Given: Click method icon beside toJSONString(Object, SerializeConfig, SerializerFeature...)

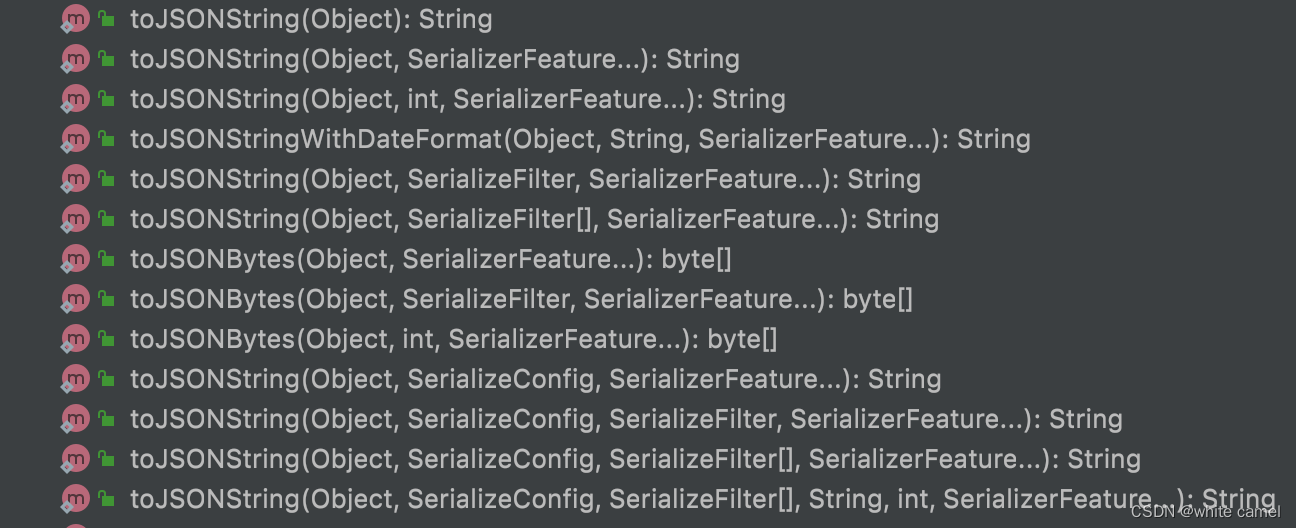Looking at the screenshot, I should [x=75, y=379].
